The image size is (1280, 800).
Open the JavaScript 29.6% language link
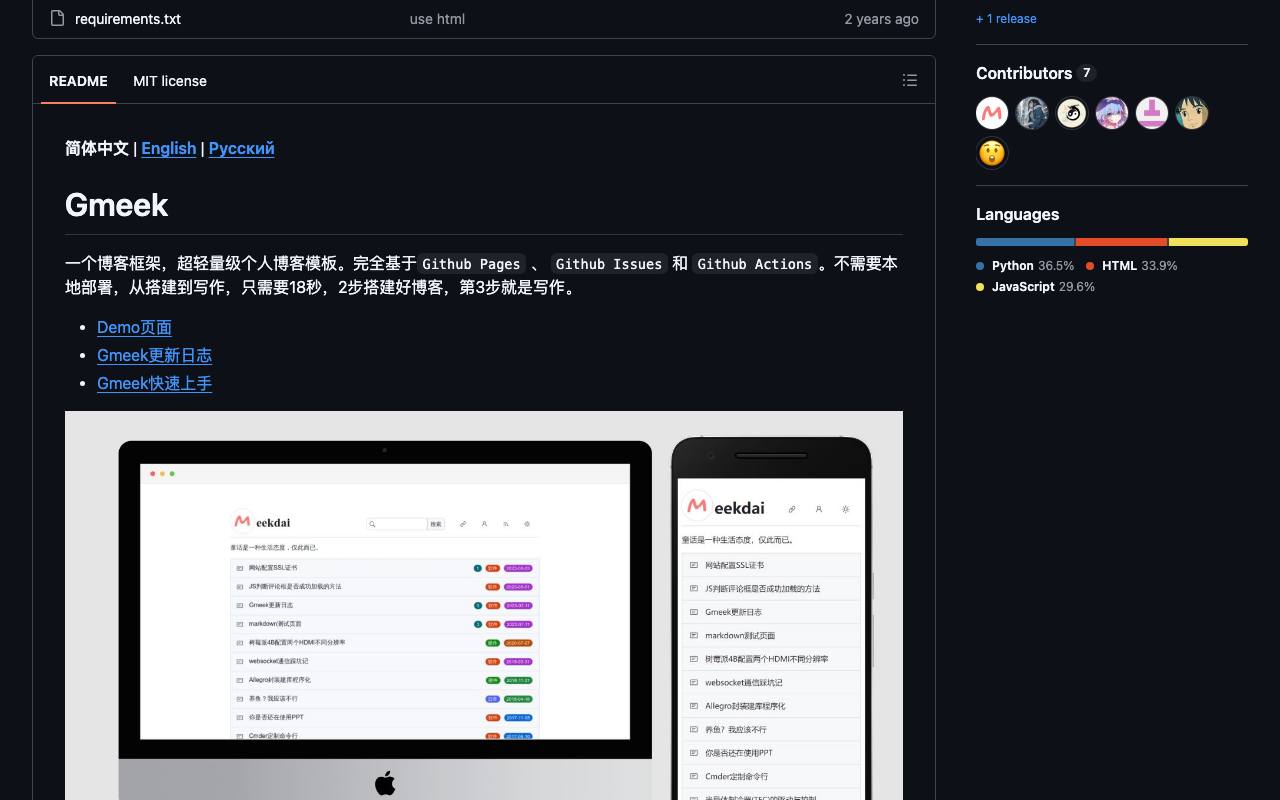pos(1035,287)
